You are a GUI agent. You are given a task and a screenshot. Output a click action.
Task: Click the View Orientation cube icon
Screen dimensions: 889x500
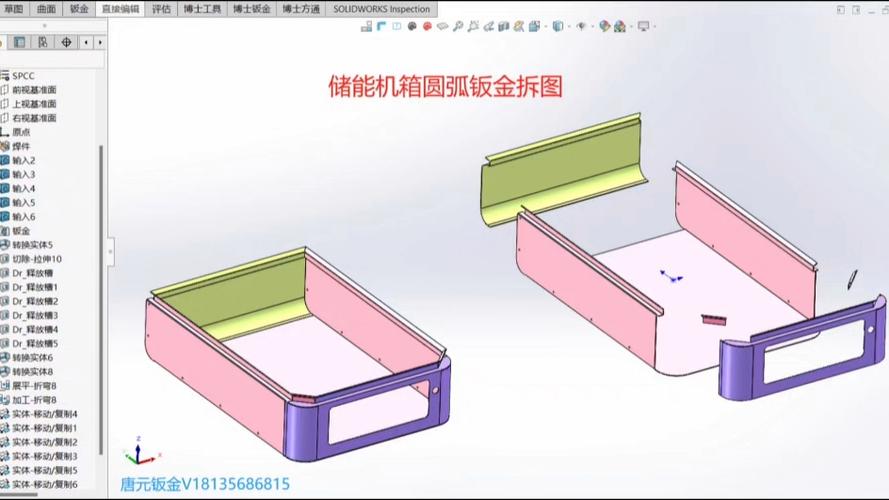click(x=534, y=26)
